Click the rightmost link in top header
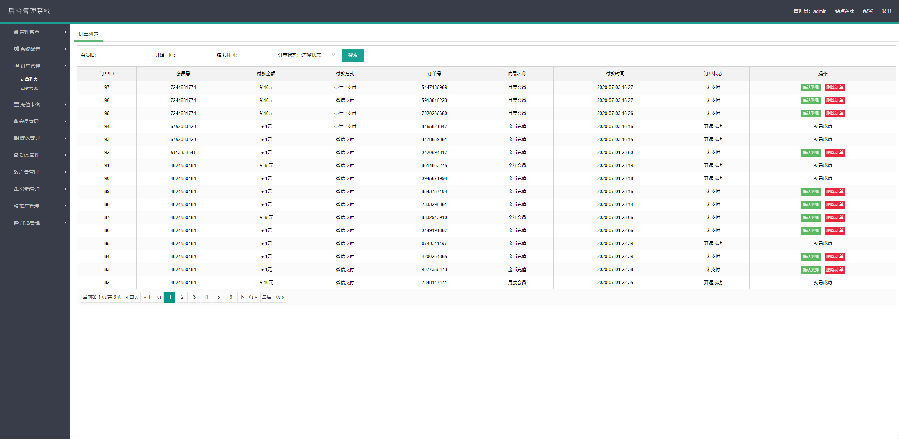Viewport: 899px width, 439px height. tap(886, 11)
